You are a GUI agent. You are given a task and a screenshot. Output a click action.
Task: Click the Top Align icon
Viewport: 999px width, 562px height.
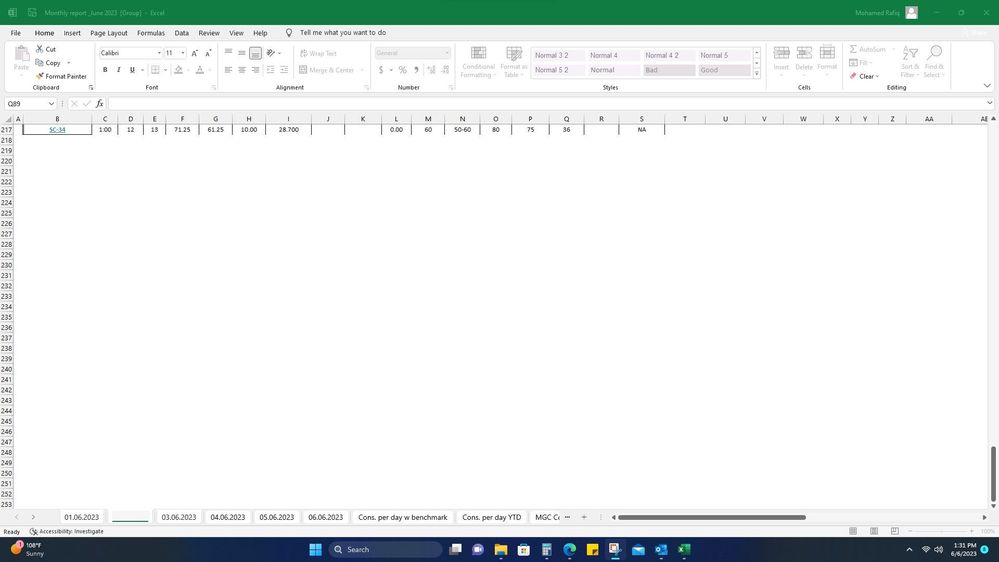click(x=228, y=53)
